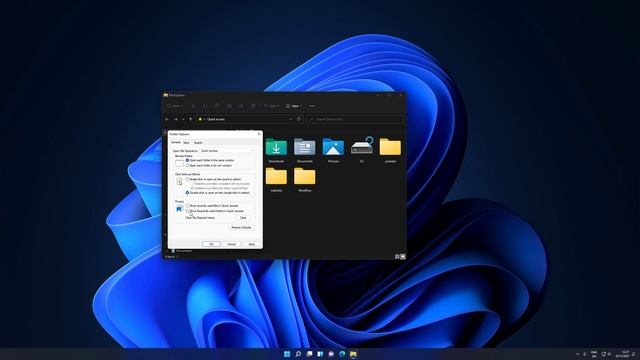Click Apply in Folder Options

tap(251, 244)
